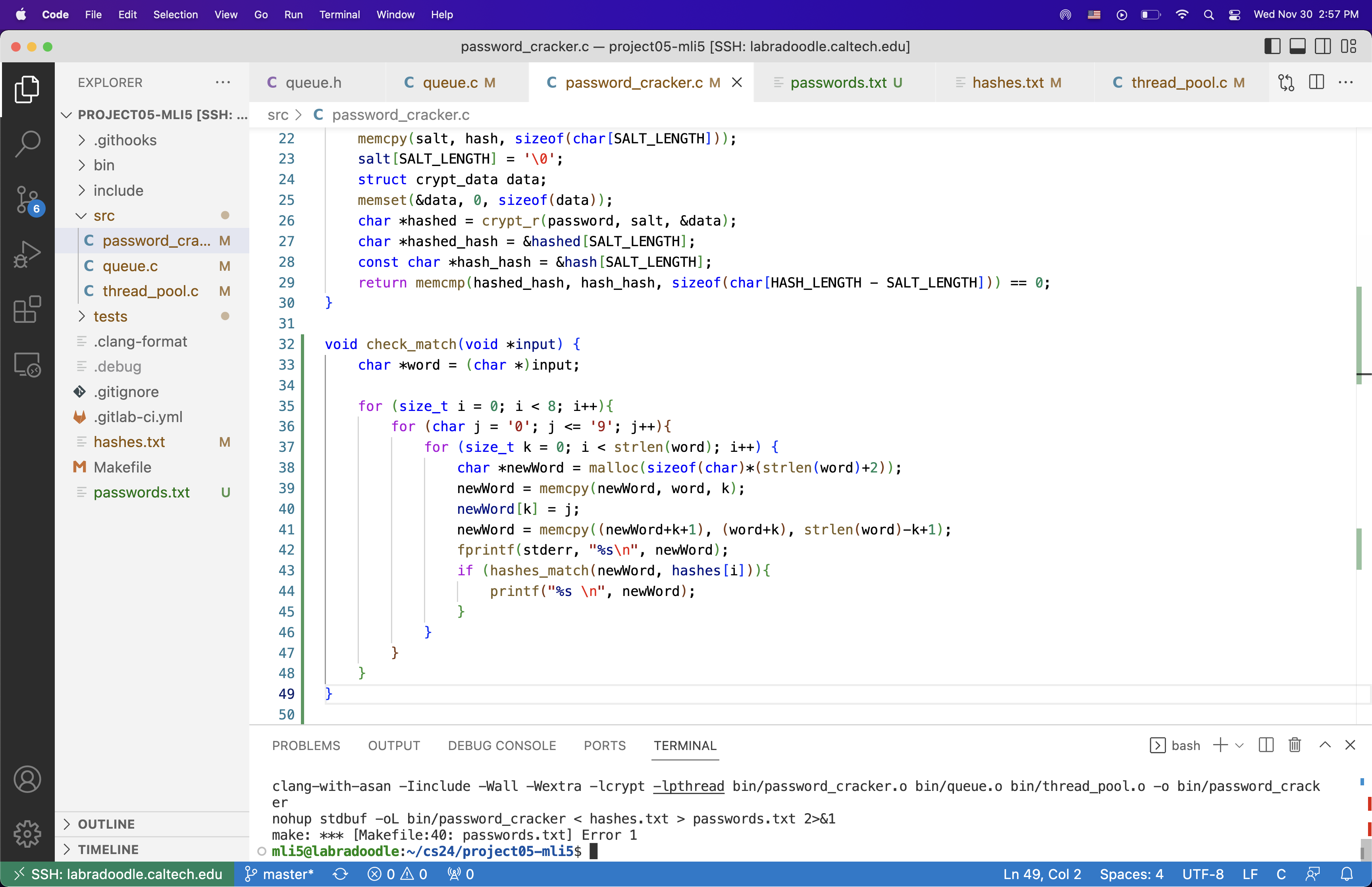Open the new terminal launch profile dropdown
This screenshot has height=887, width=1372.
click(1239, 745)
